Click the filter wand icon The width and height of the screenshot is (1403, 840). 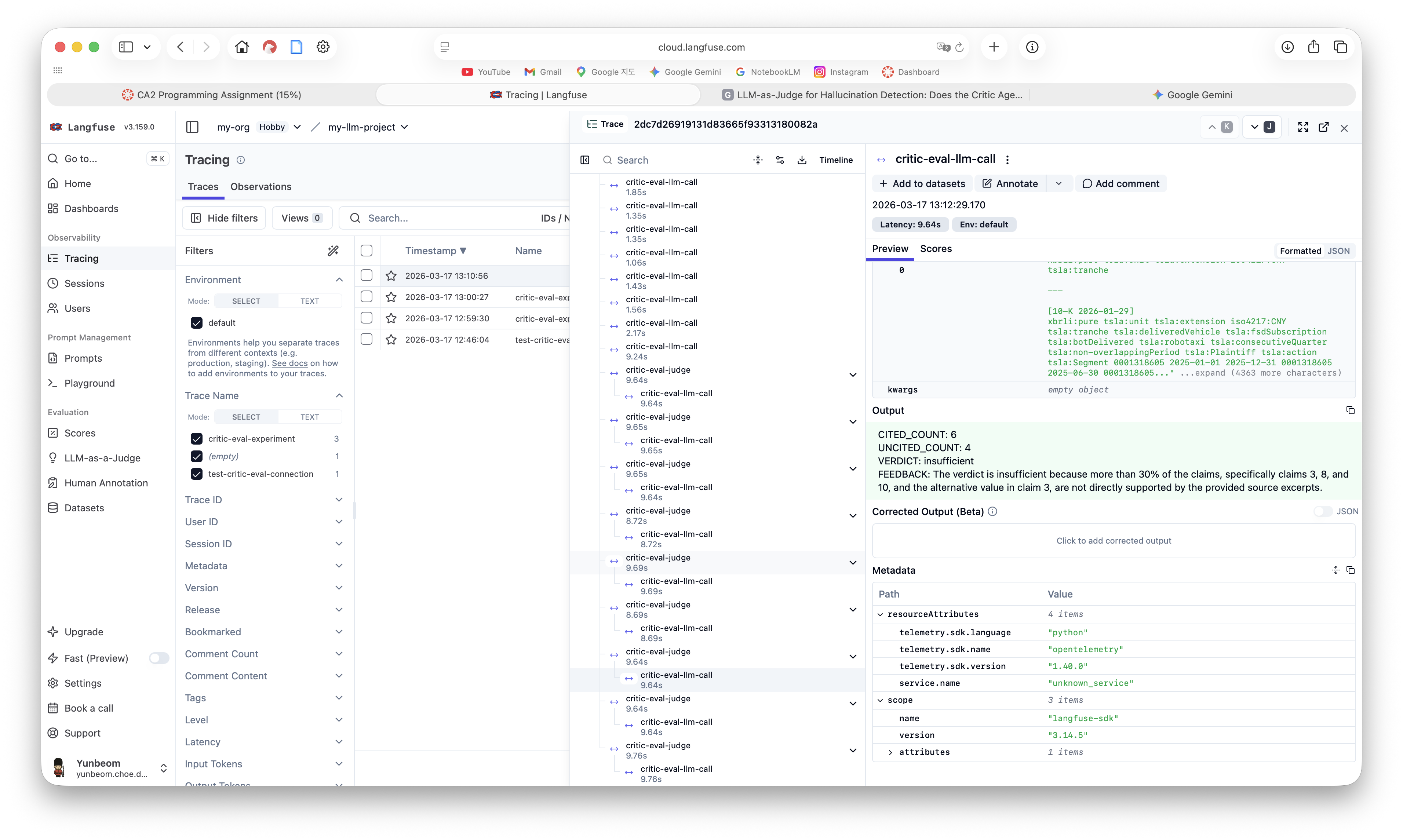point(333,251)
